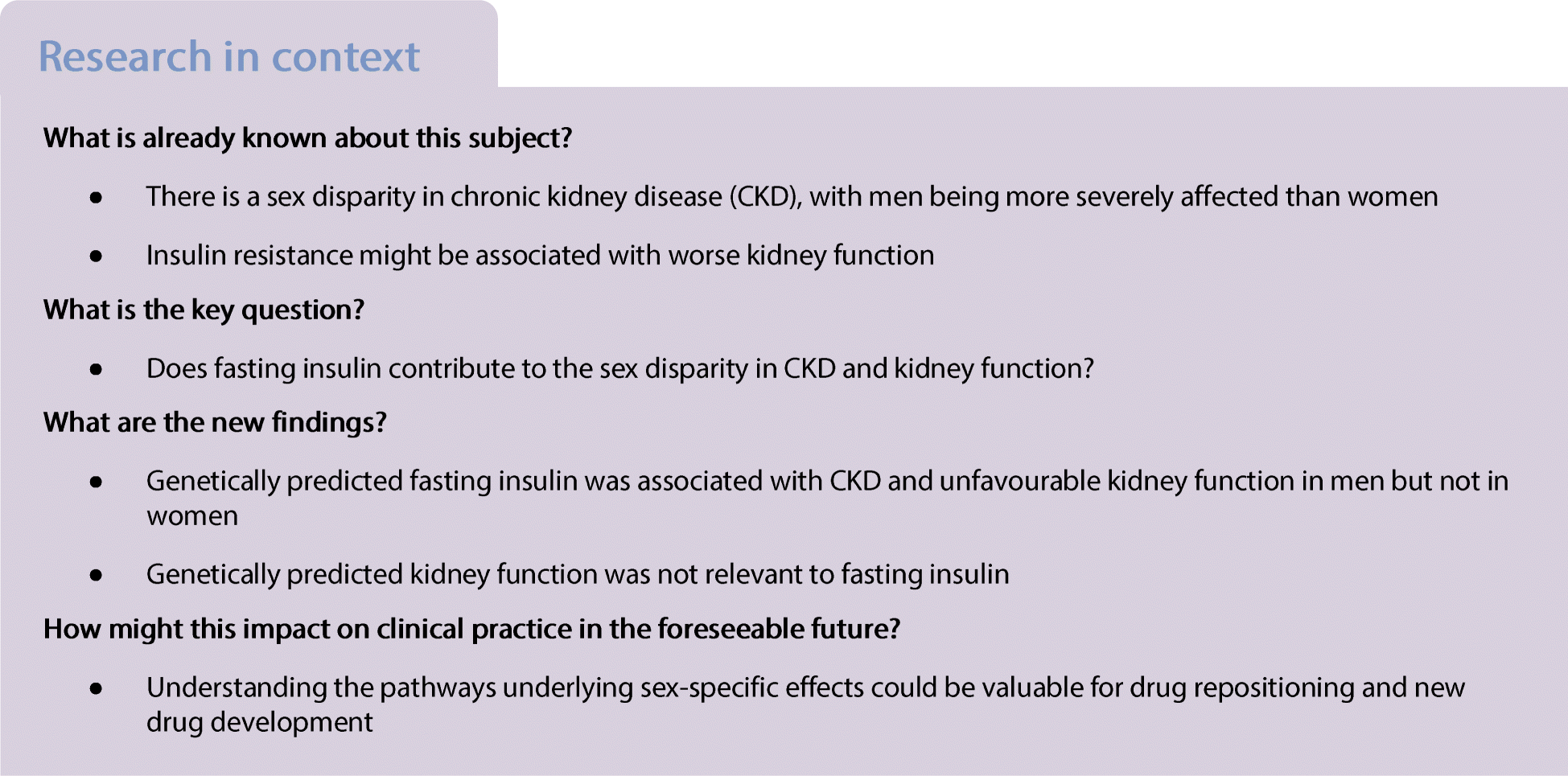Select 'What are the new findings?' heading
The image size is (1568, 776).
(x=215, y=423)
